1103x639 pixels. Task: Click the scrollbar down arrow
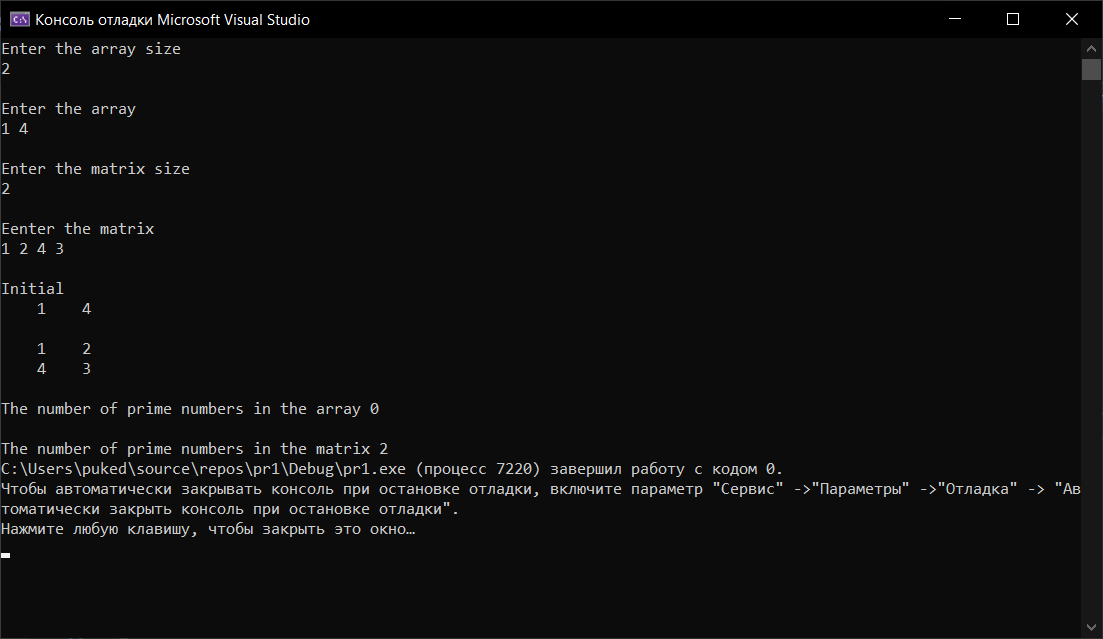[1091, 628]
